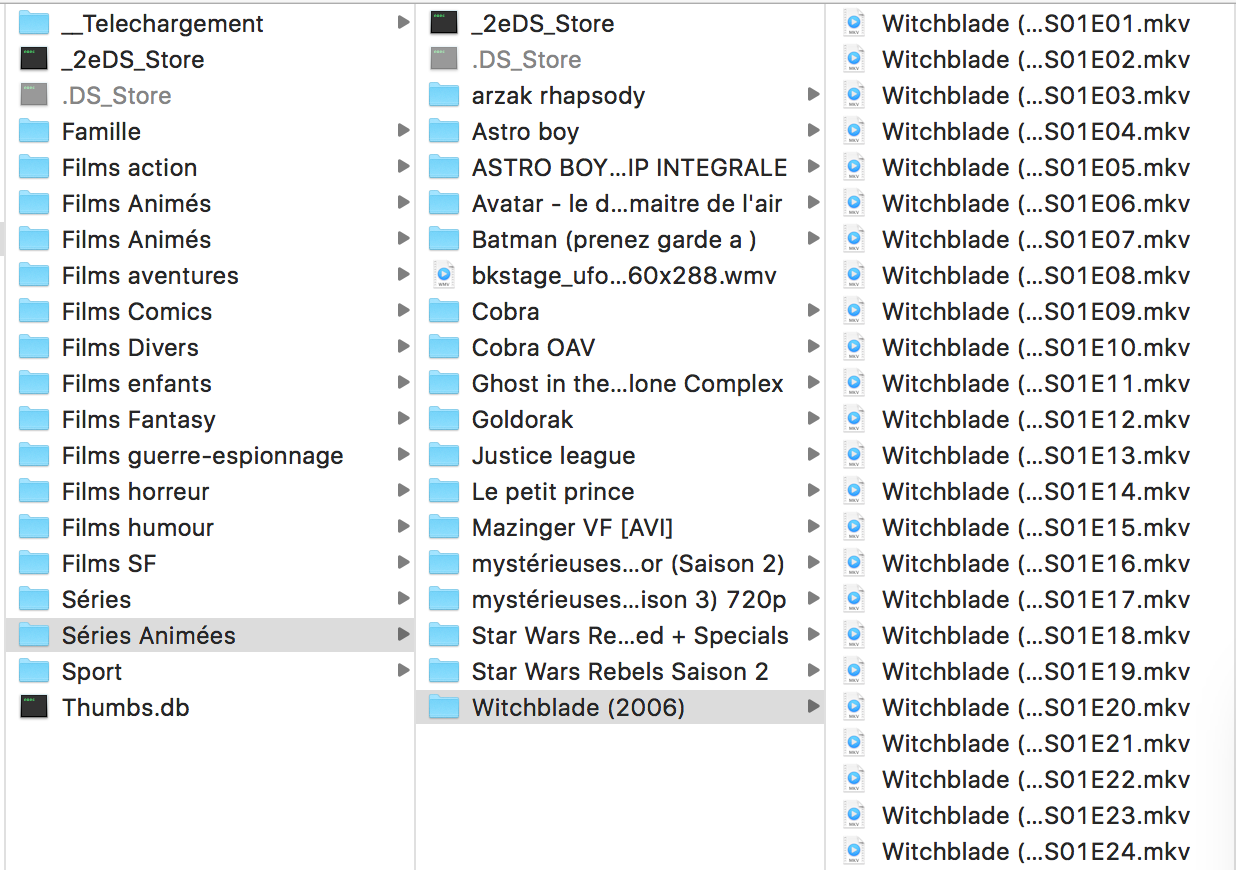The height and width of the screenshot is (870, 1236).
Task: Select the ASTRO BOY...IP INTEGRALE folder name
Action: click(630, 168)
